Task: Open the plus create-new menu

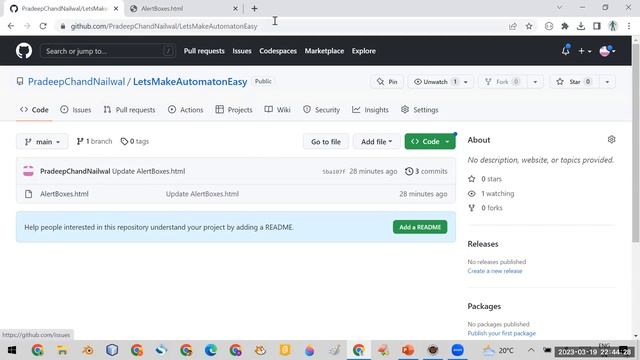Action: tap(585, 51)
